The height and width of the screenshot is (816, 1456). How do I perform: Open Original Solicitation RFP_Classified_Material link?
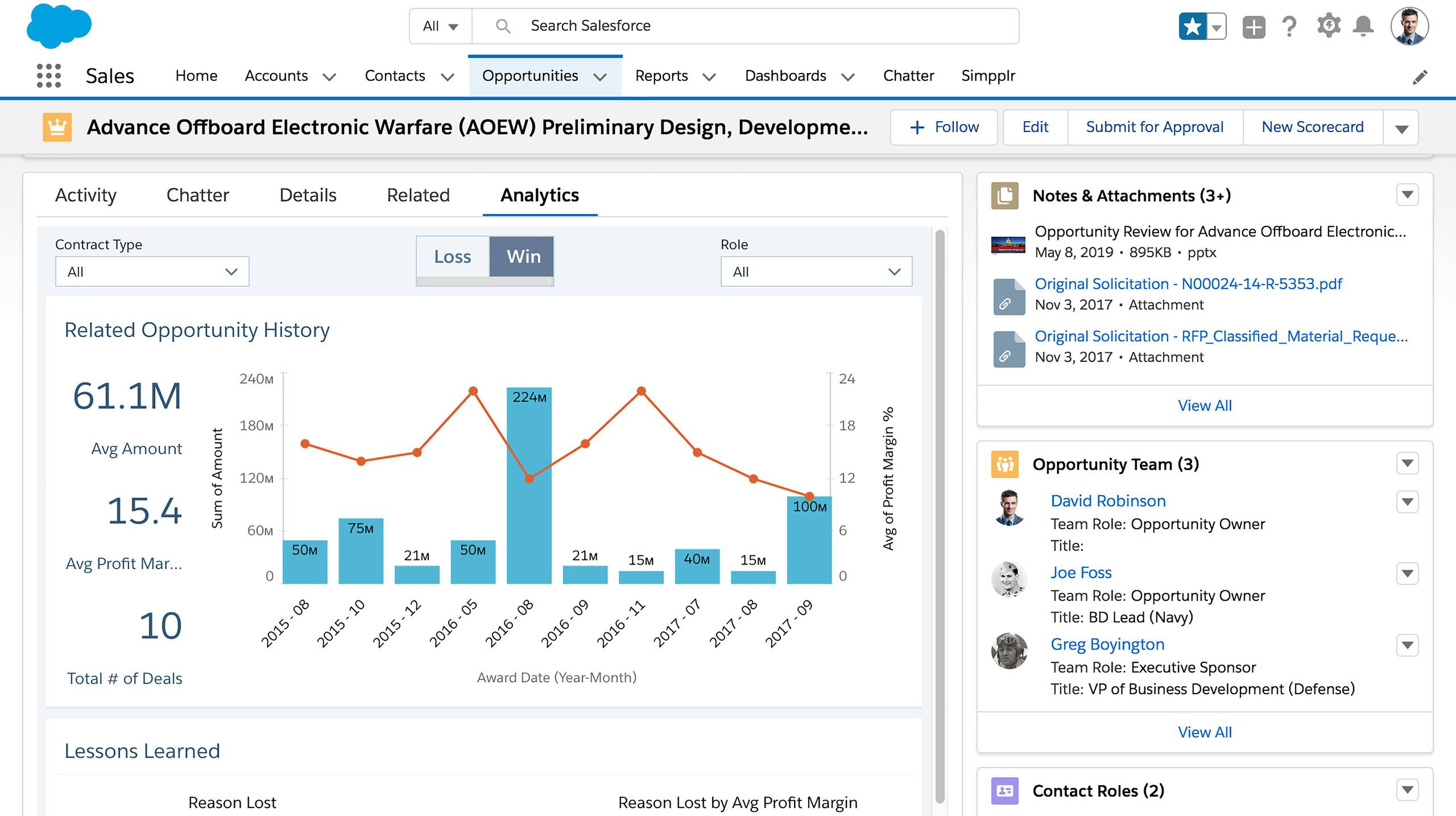1221,336
